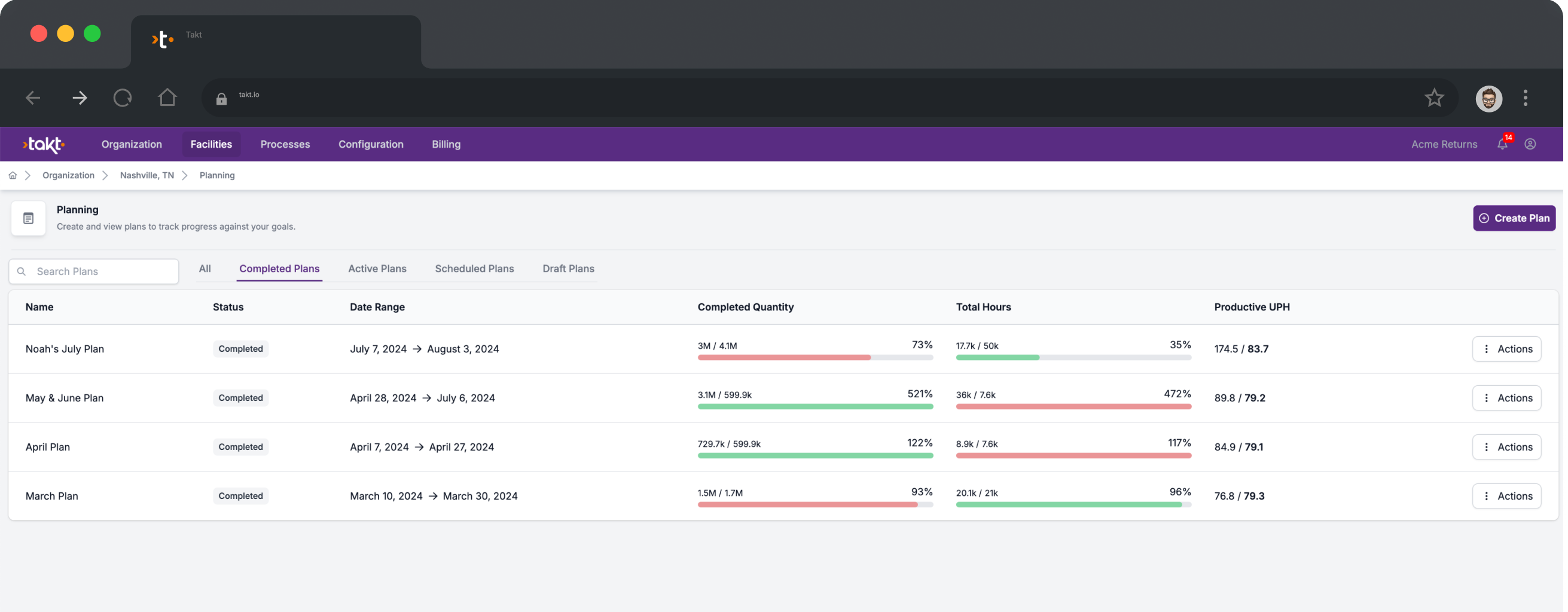1568x612 pixels.
Task: Click the May & June Plan quantity progress bar
Action: (x=816, y=406)
